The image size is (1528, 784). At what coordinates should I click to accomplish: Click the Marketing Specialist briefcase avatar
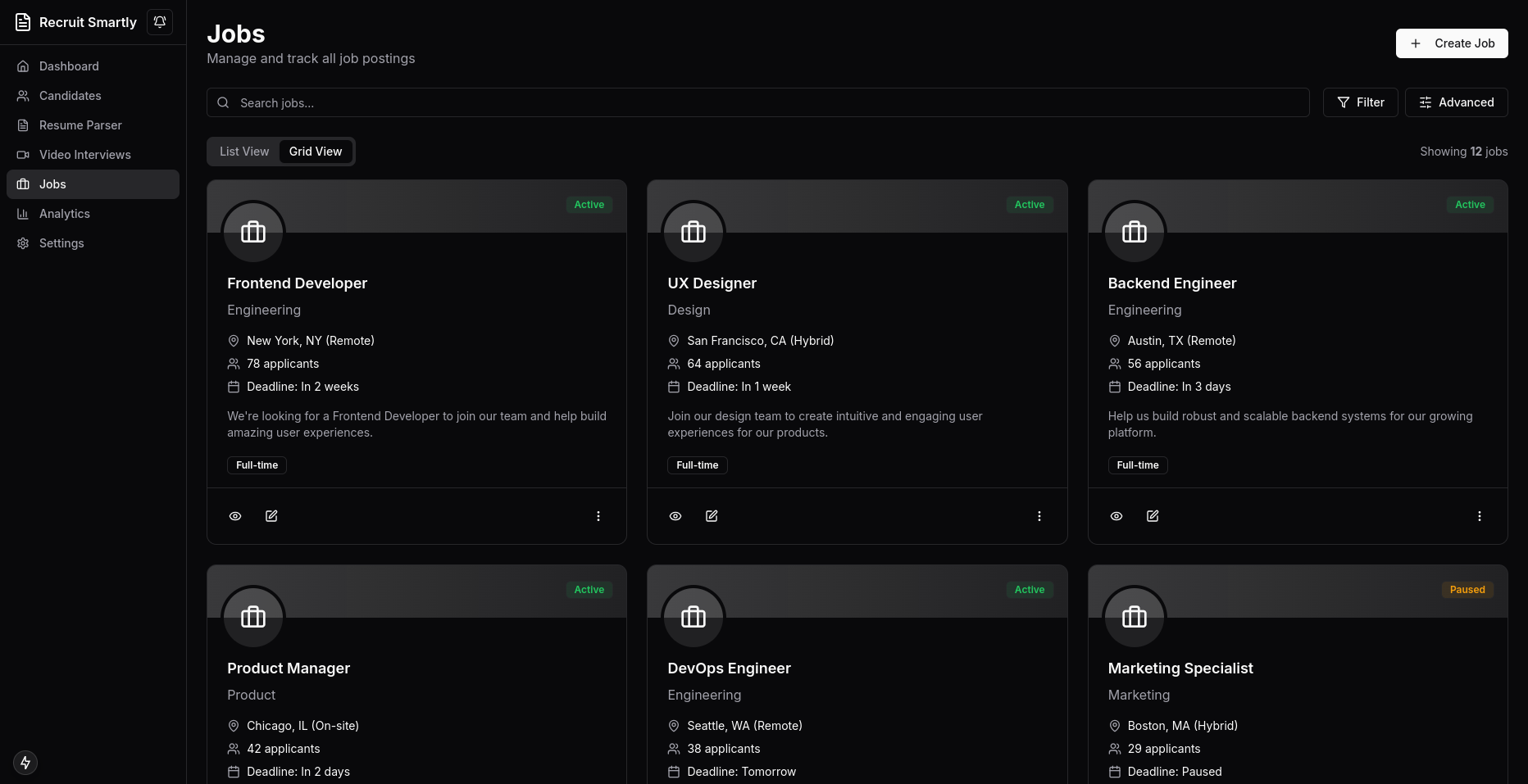pyautogui.click(x=1135, y=617)
